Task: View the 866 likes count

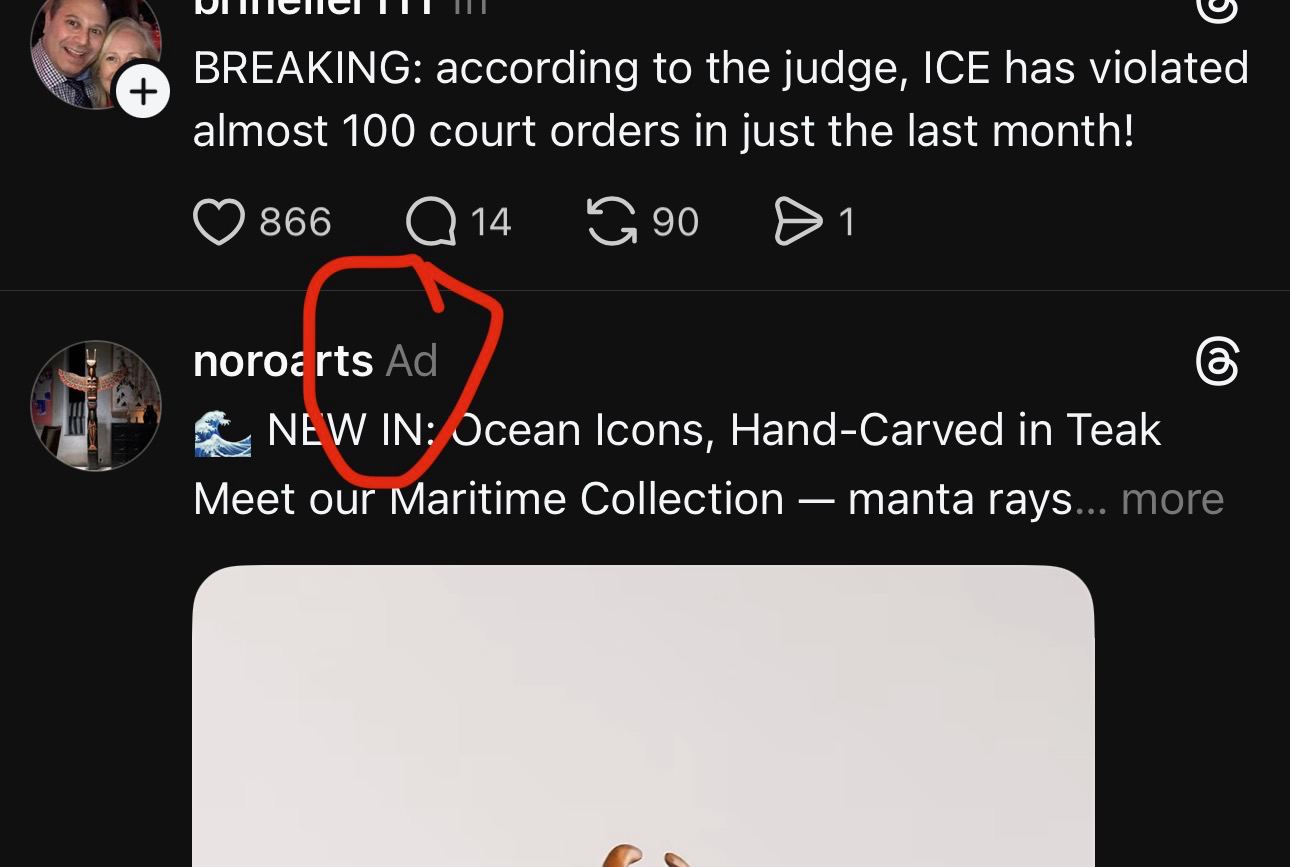Action: [x=295, y=222]
